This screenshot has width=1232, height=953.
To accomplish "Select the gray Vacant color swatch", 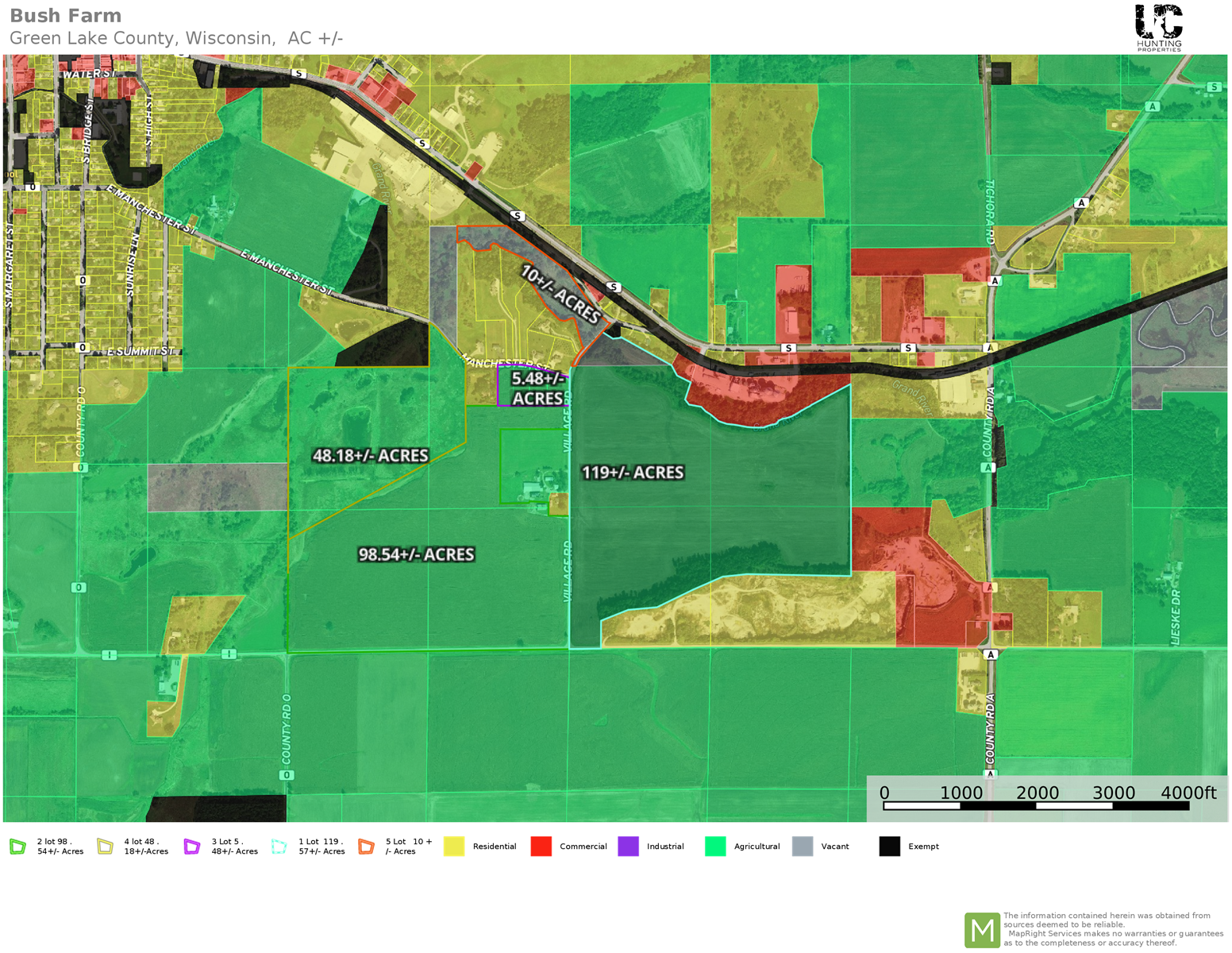I will click(x=803, y=847).
